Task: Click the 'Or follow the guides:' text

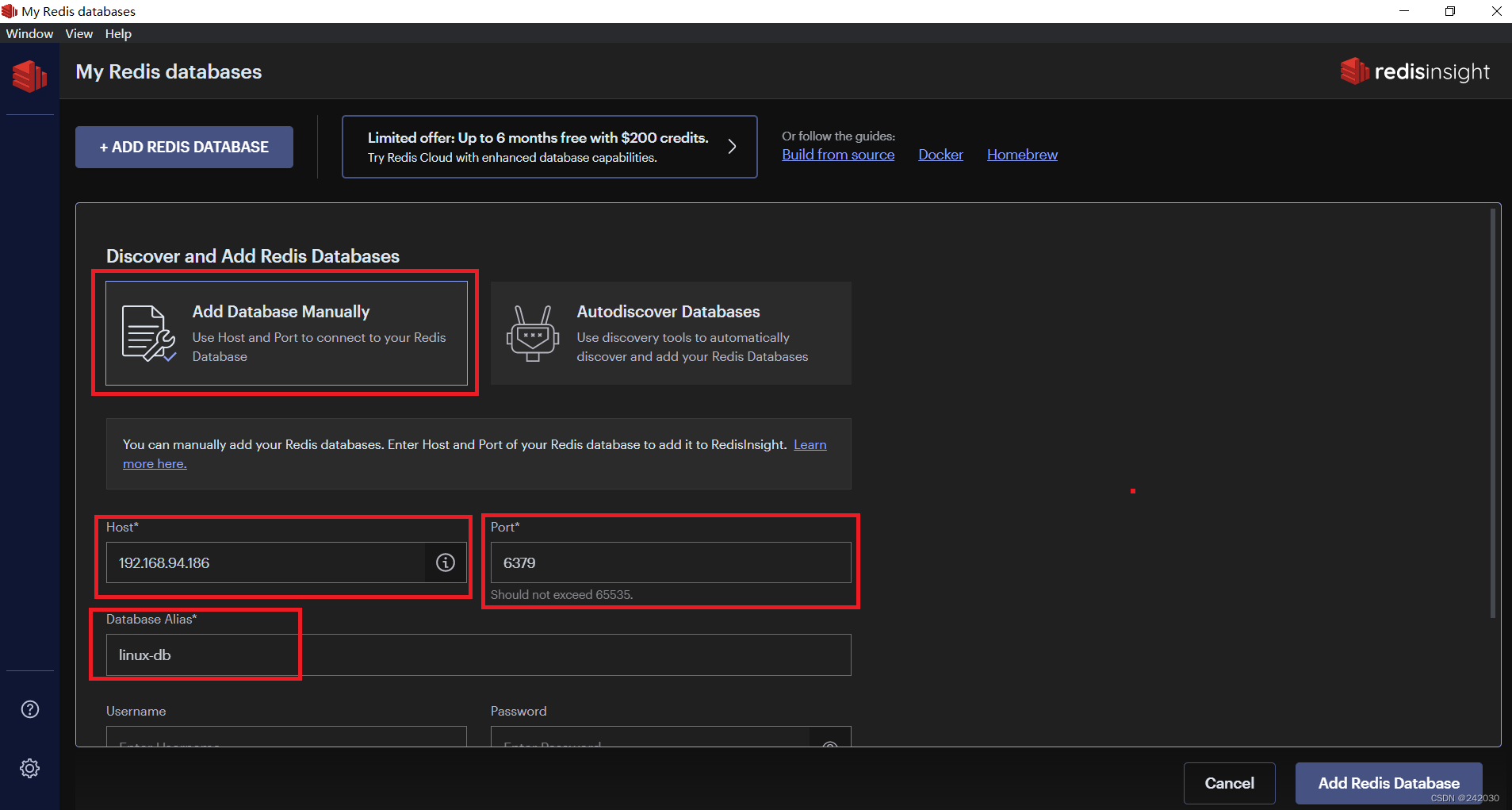Action: [839, 136]
